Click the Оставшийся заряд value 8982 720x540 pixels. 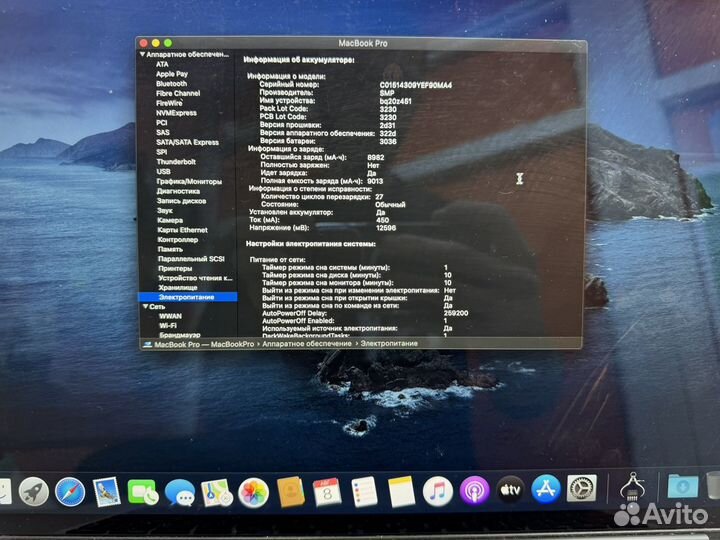(376, 158)
